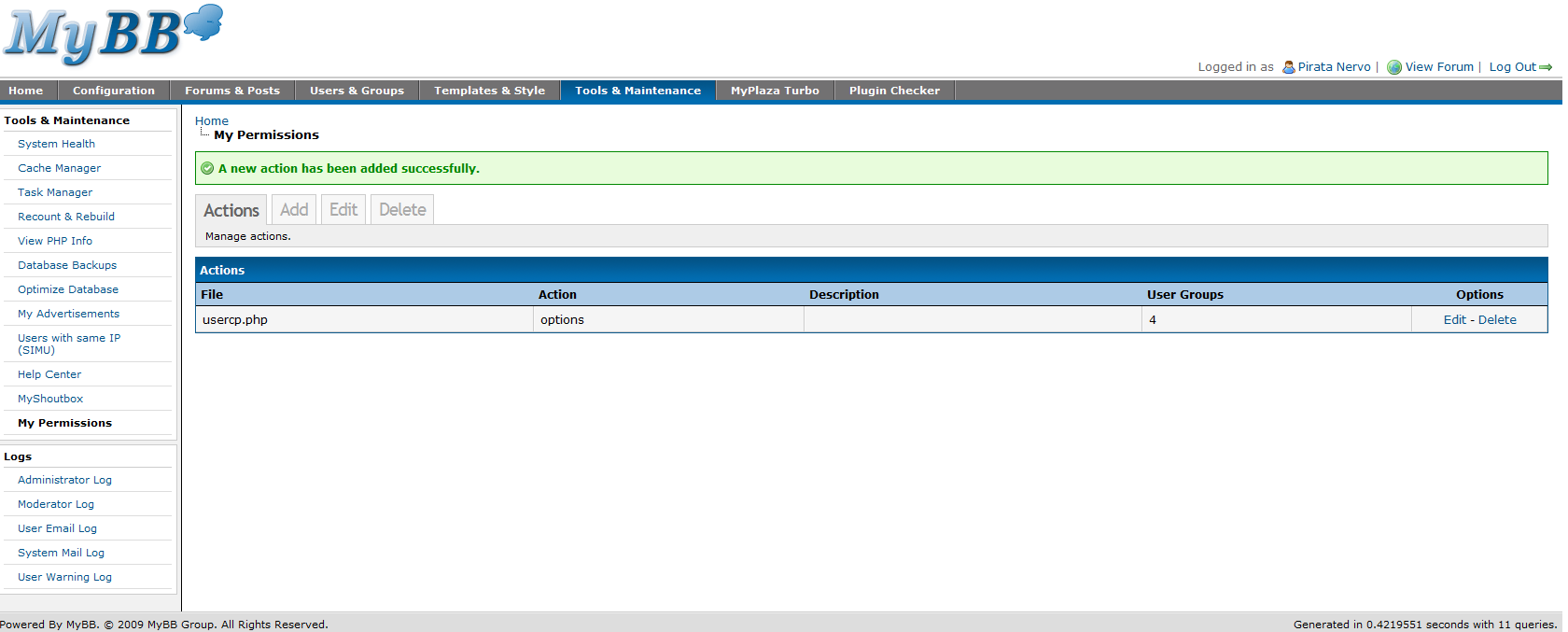Click the MyBB logo
This screenshot has width=1568, height=632.
(113, 35)
